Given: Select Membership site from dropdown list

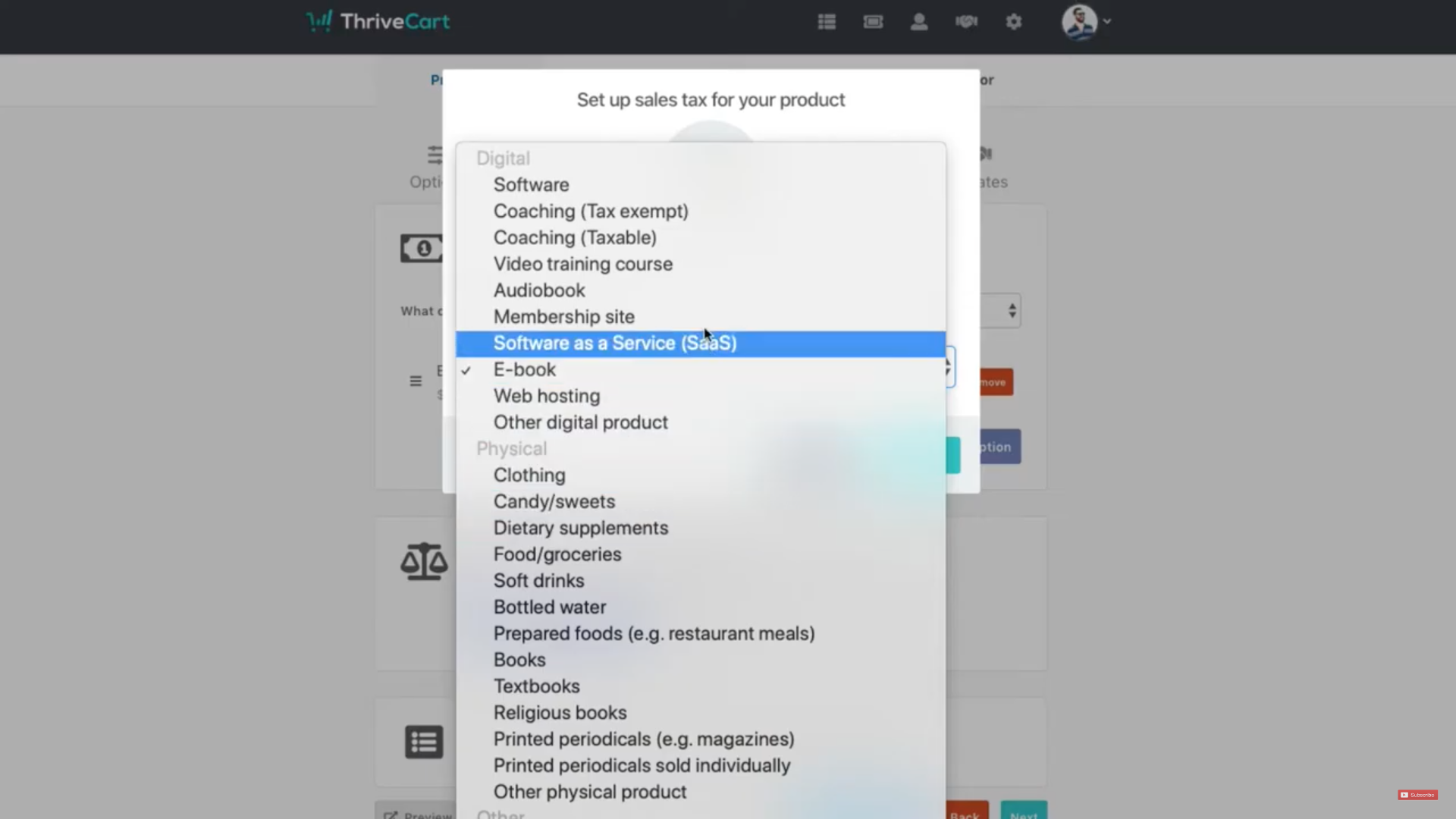Looking at the screenshot, I should (564, 317).
